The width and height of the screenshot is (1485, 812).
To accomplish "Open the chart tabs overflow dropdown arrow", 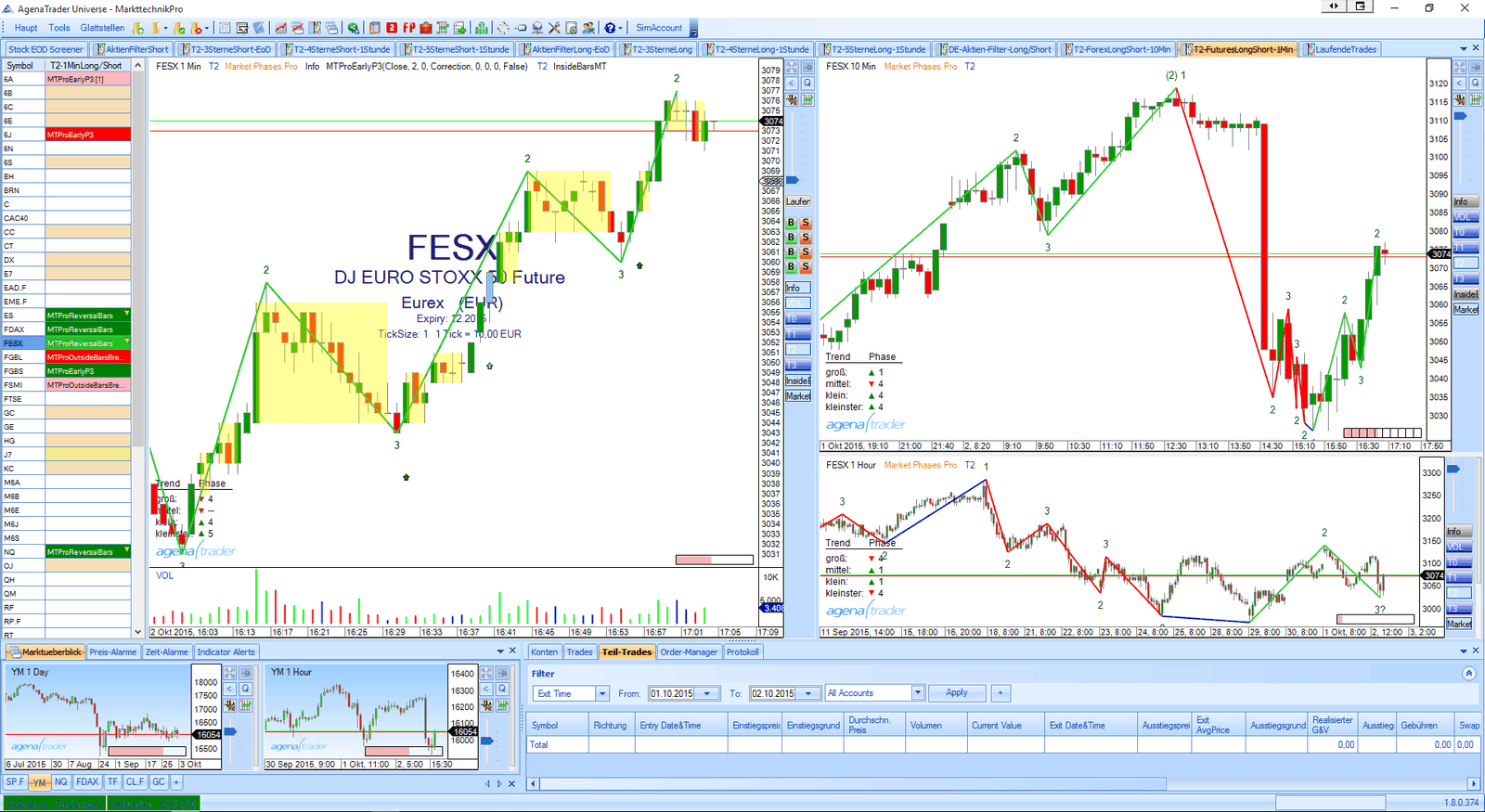I will [1463, 49].
